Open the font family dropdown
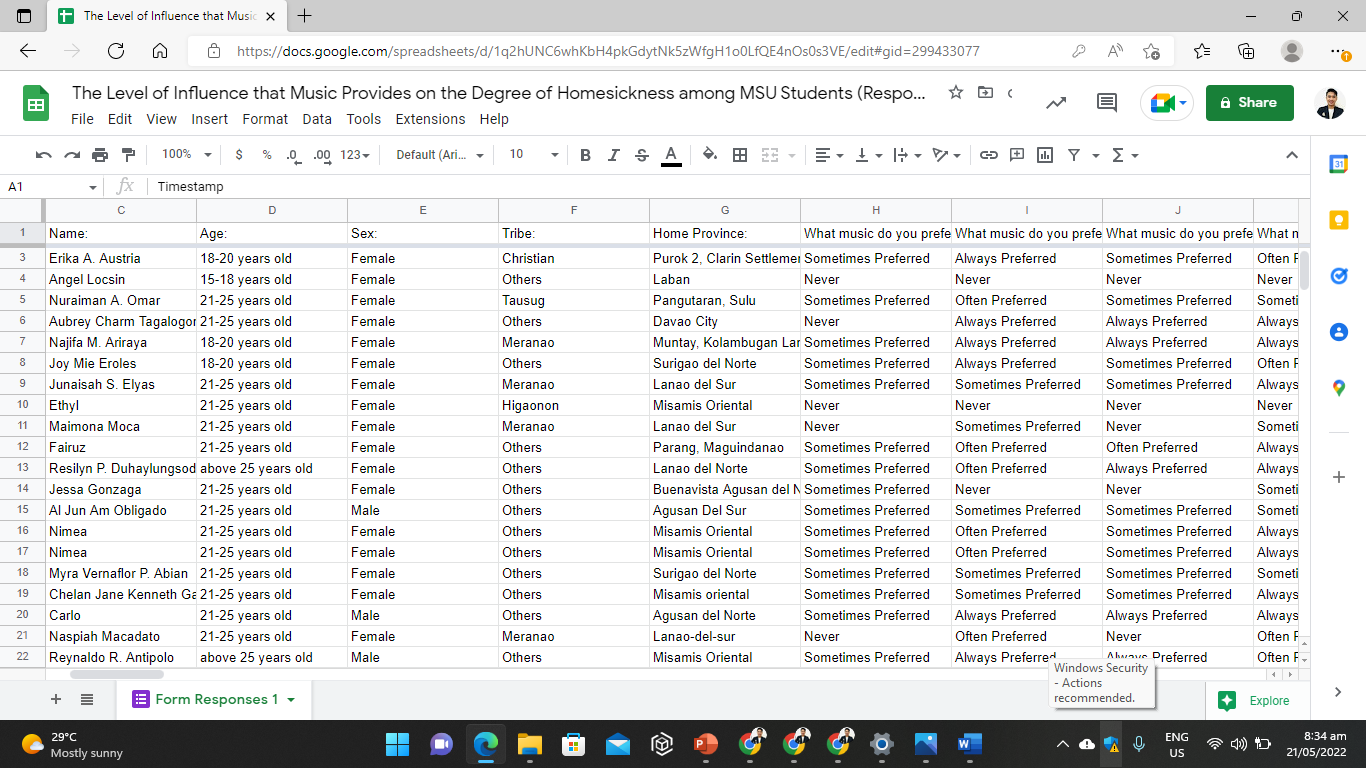This screenshot has width=1366, height=768. [440, 155]
